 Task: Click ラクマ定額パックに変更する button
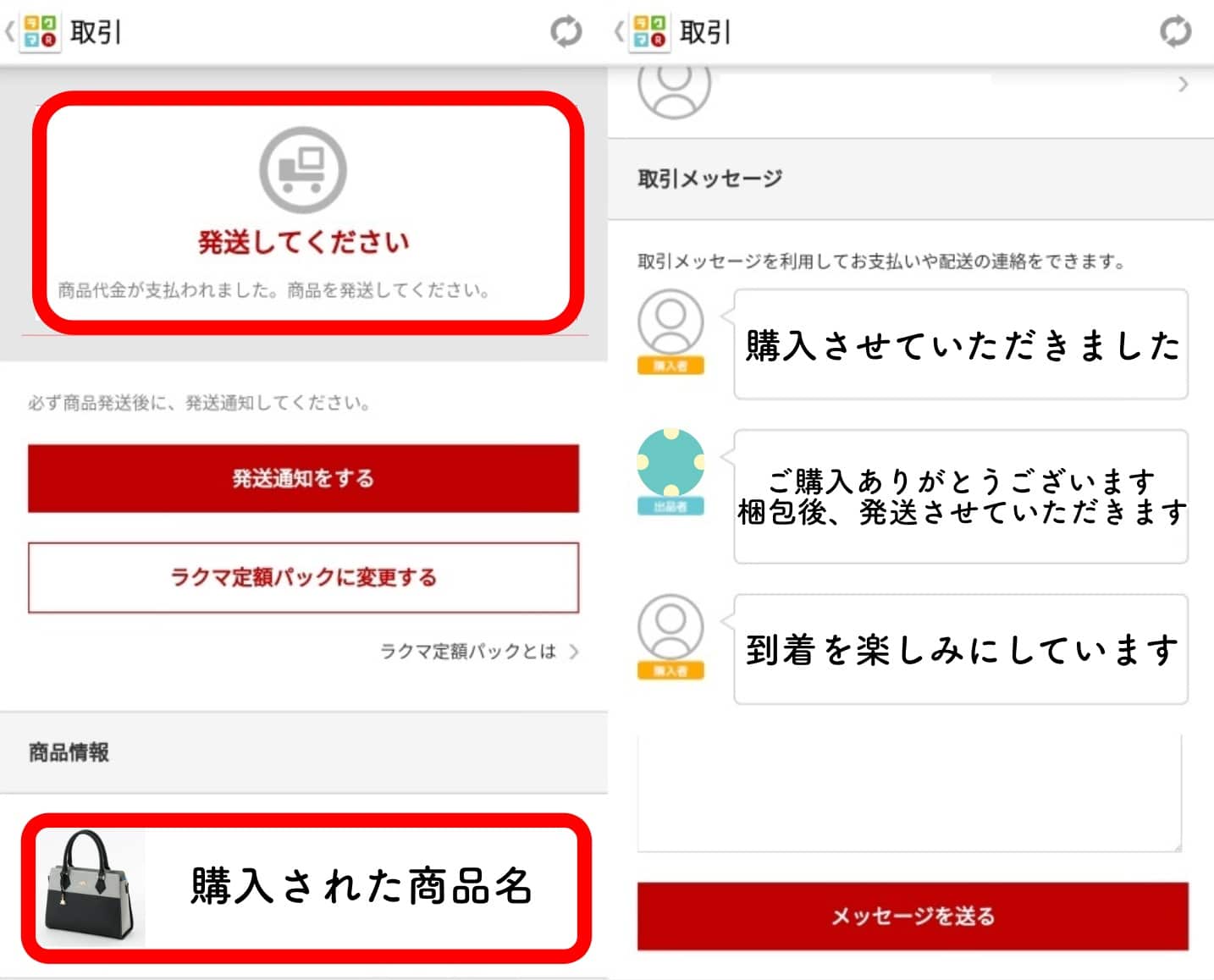click(303, 577)
